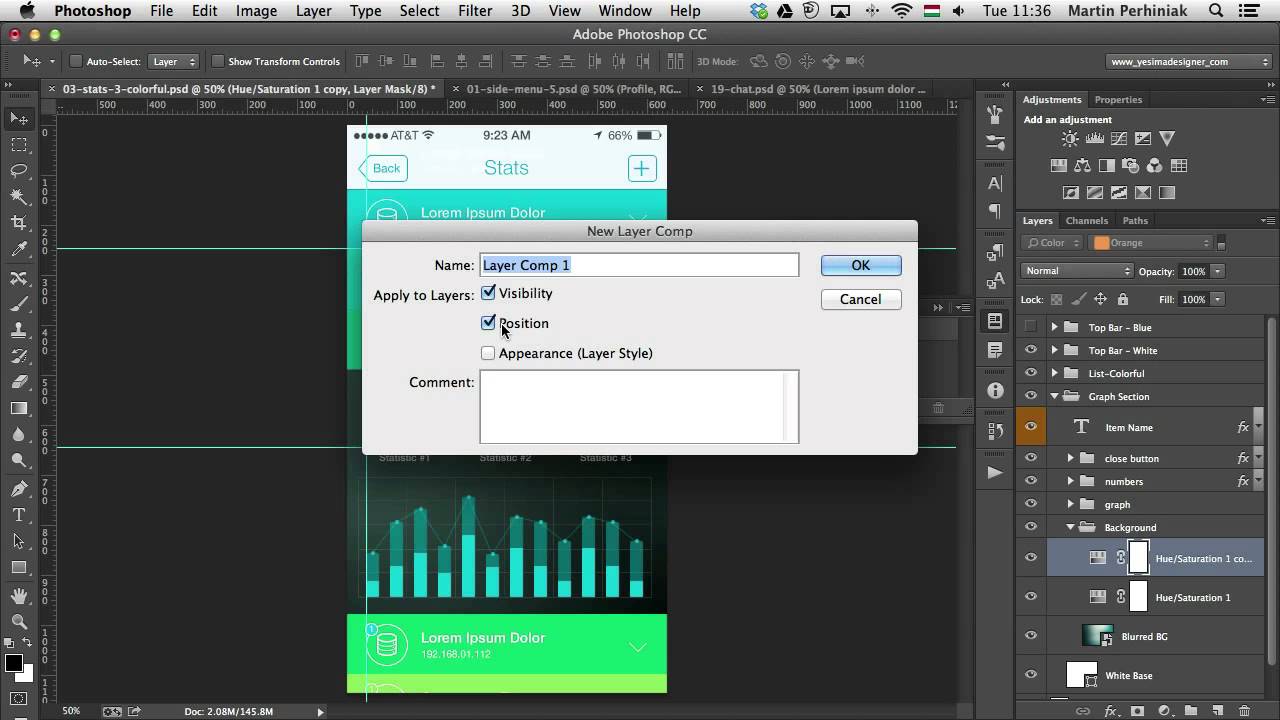This screenshot has width=1280, height=720.
Task: Open the Normal blend mode dropdown
Action: pos(1077,271)
